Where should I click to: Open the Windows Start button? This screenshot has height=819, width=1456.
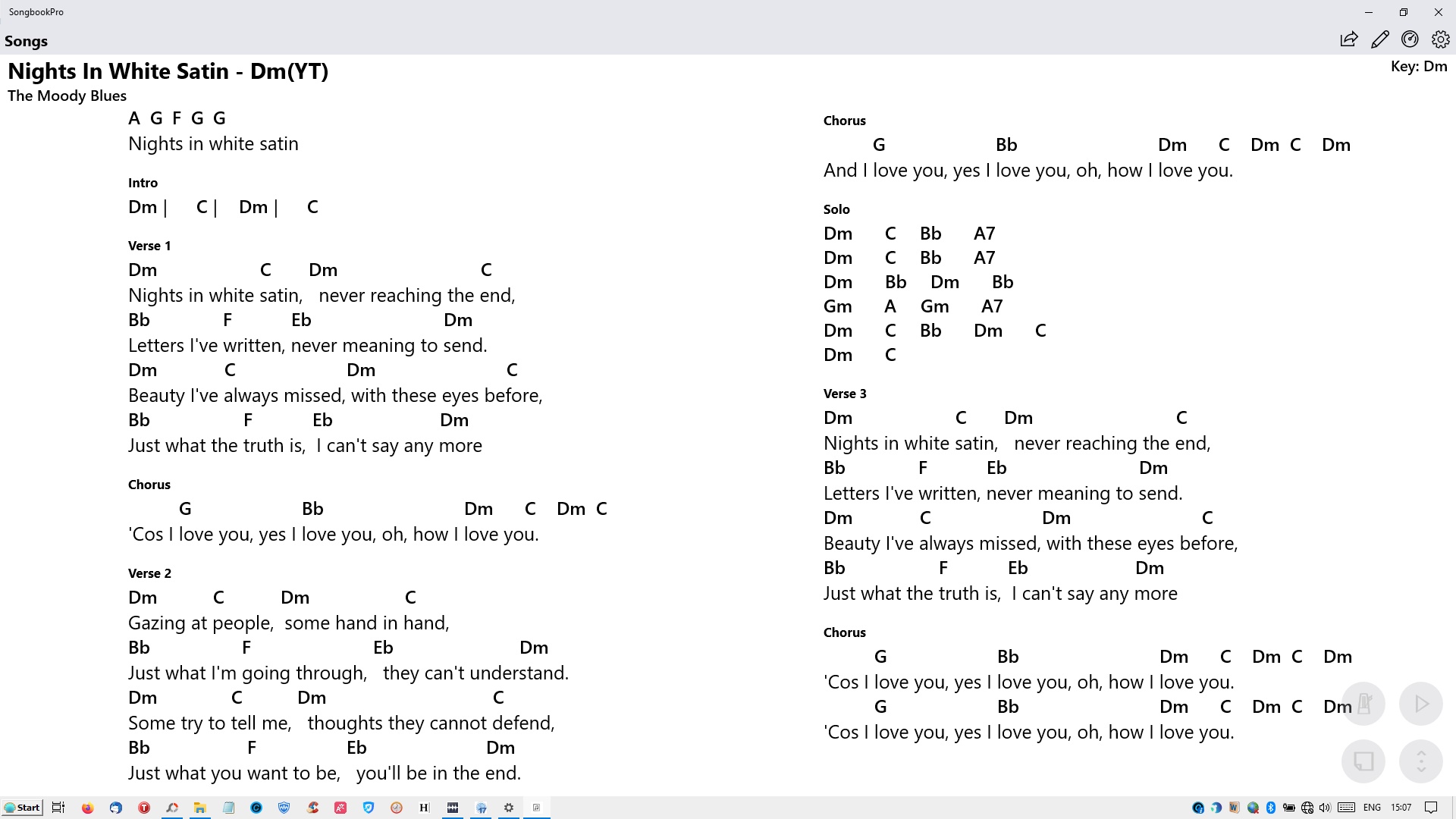point(22,808)
